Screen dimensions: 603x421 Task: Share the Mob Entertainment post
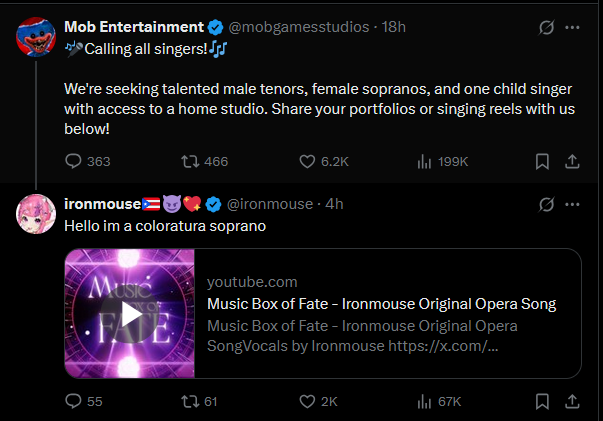pyautogui.click(x=573, y=161)
